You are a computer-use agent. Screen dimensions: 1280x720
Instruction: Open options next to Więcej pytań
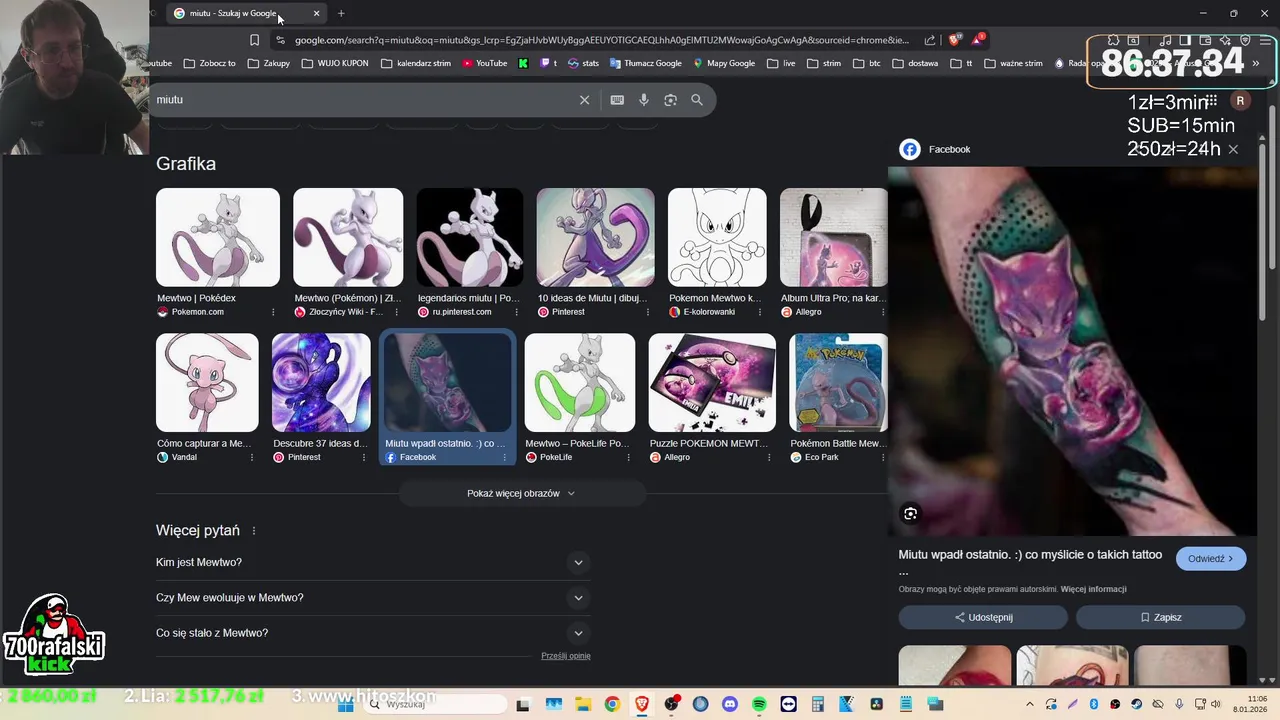click(x=254, y=531)
